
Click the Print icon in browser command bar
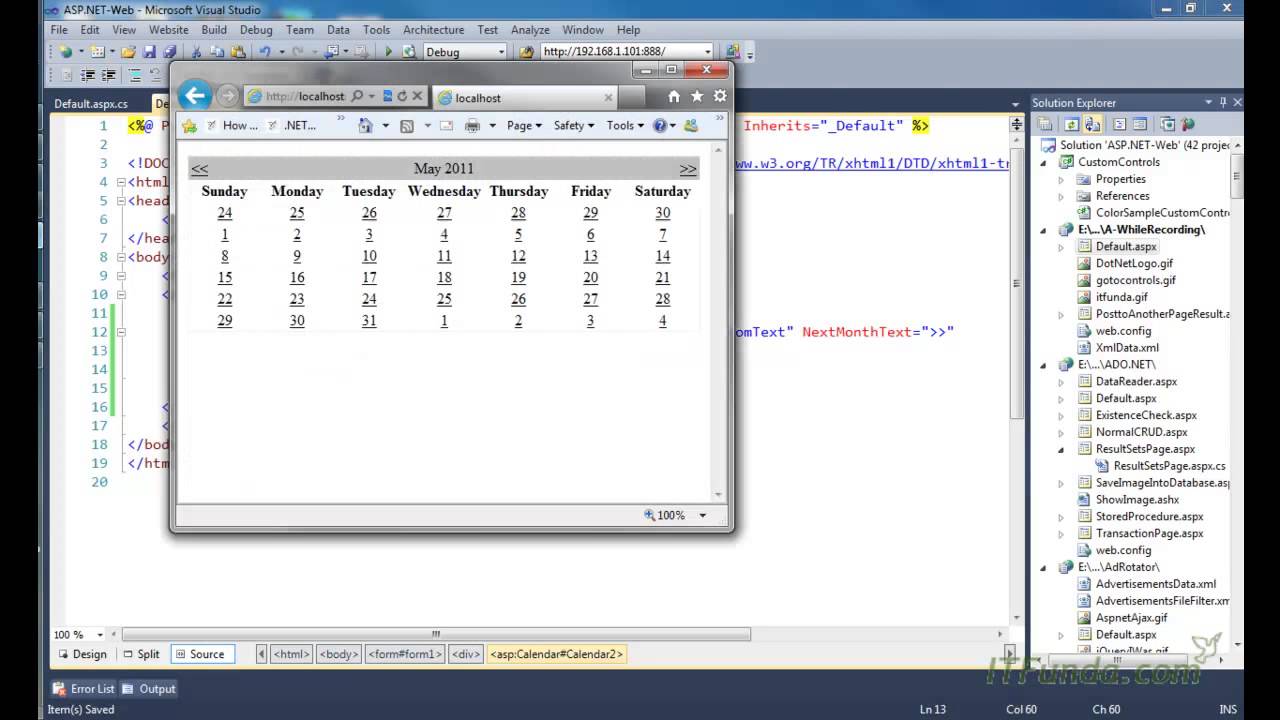[x=473, y=125]
